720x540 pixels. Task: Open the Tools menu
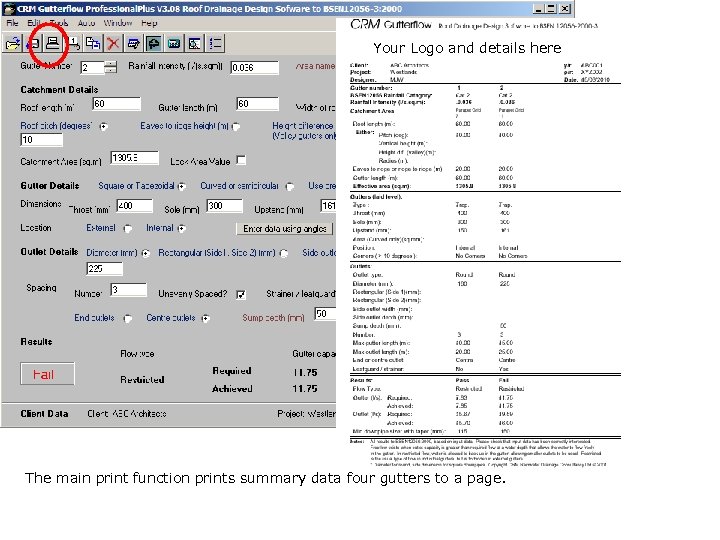click(x=58, y=23)
